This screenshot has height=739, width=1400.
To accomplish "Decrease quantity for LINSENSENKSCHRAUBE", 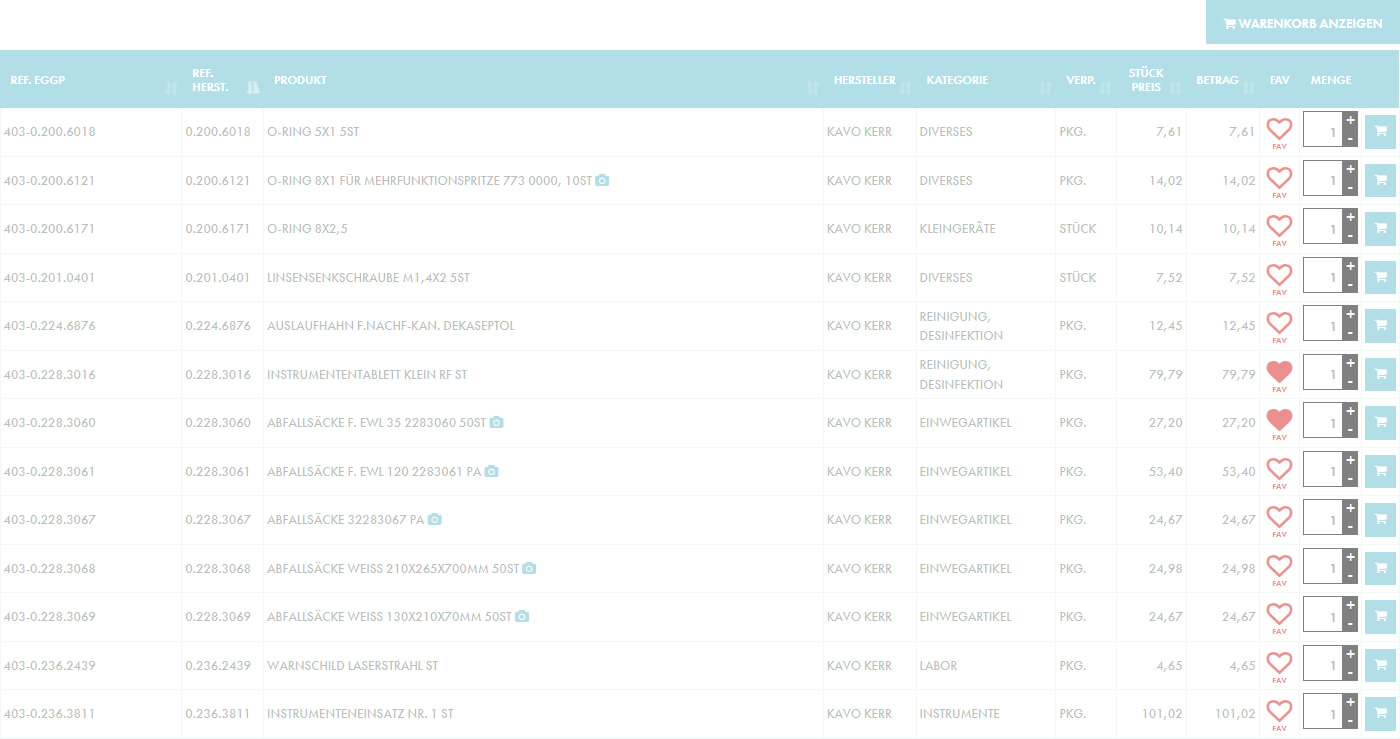I will [1350, 285].
